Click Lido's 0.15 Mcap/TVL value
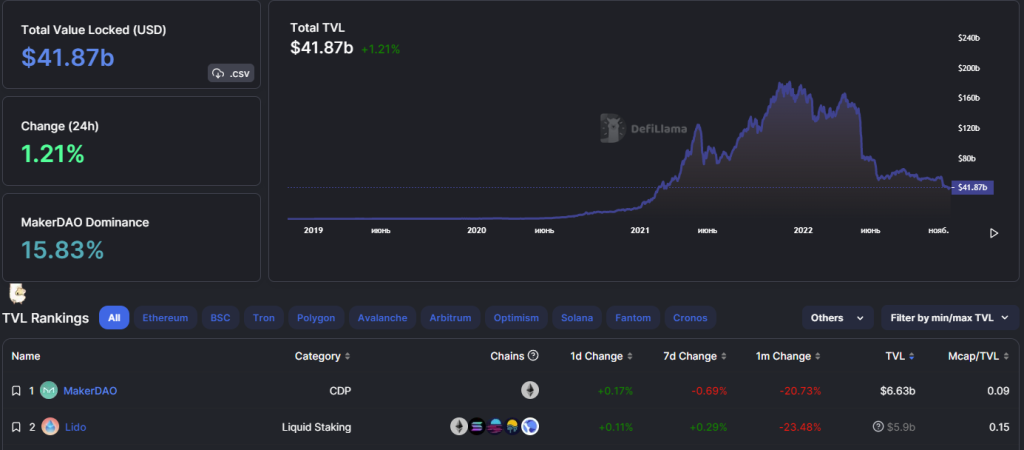 point(999,427)
